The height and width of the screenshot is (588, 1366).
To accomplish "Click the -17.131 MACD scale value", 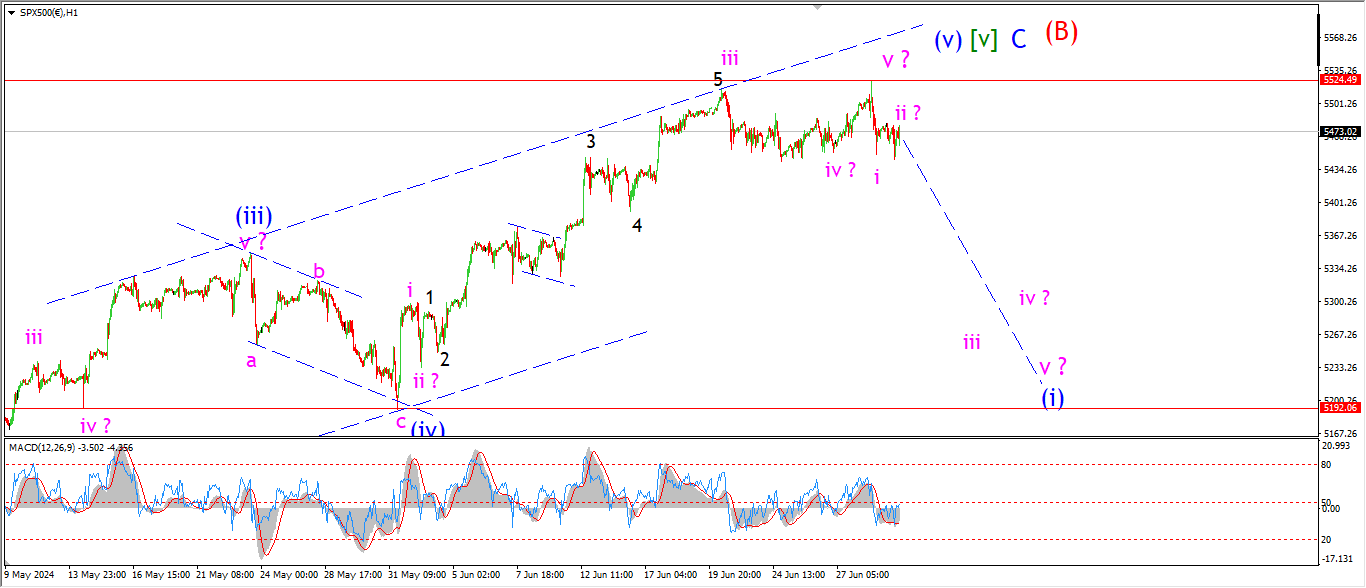I will [x=1337, y=559].
